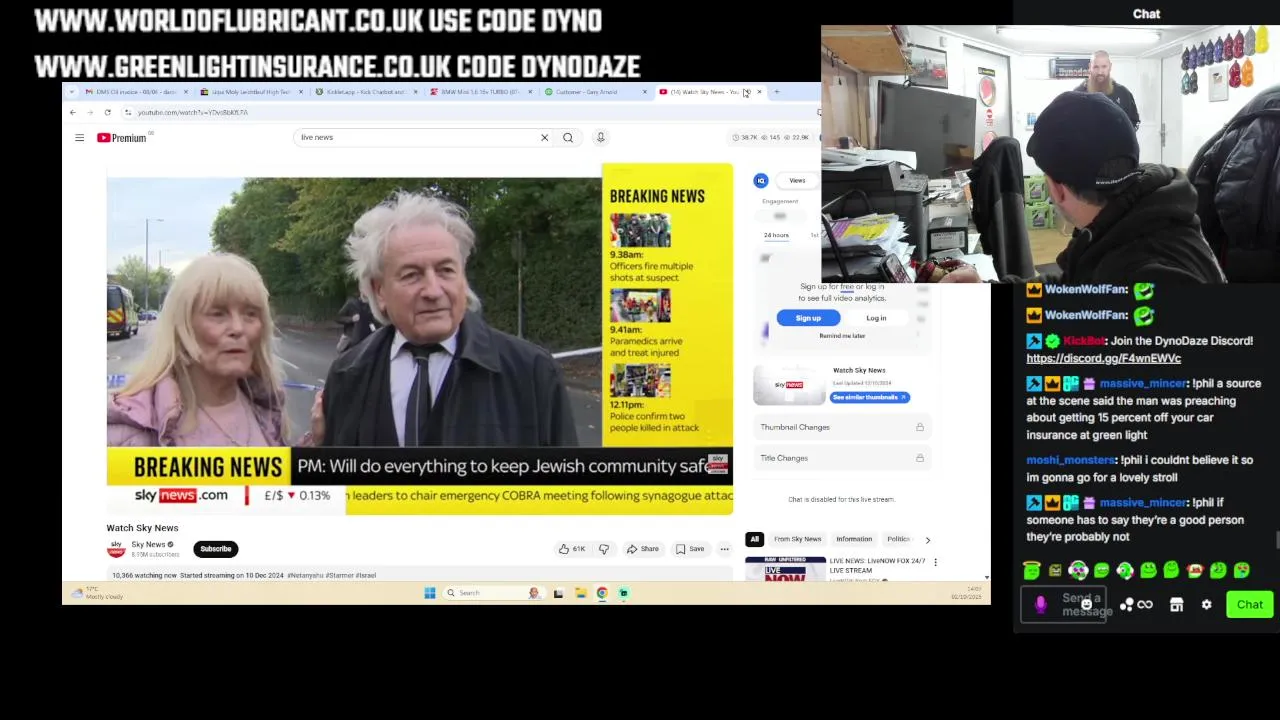Reload the page with the refresh icon
This screenshot has height=720, width=1280.
tap(107, 112)
